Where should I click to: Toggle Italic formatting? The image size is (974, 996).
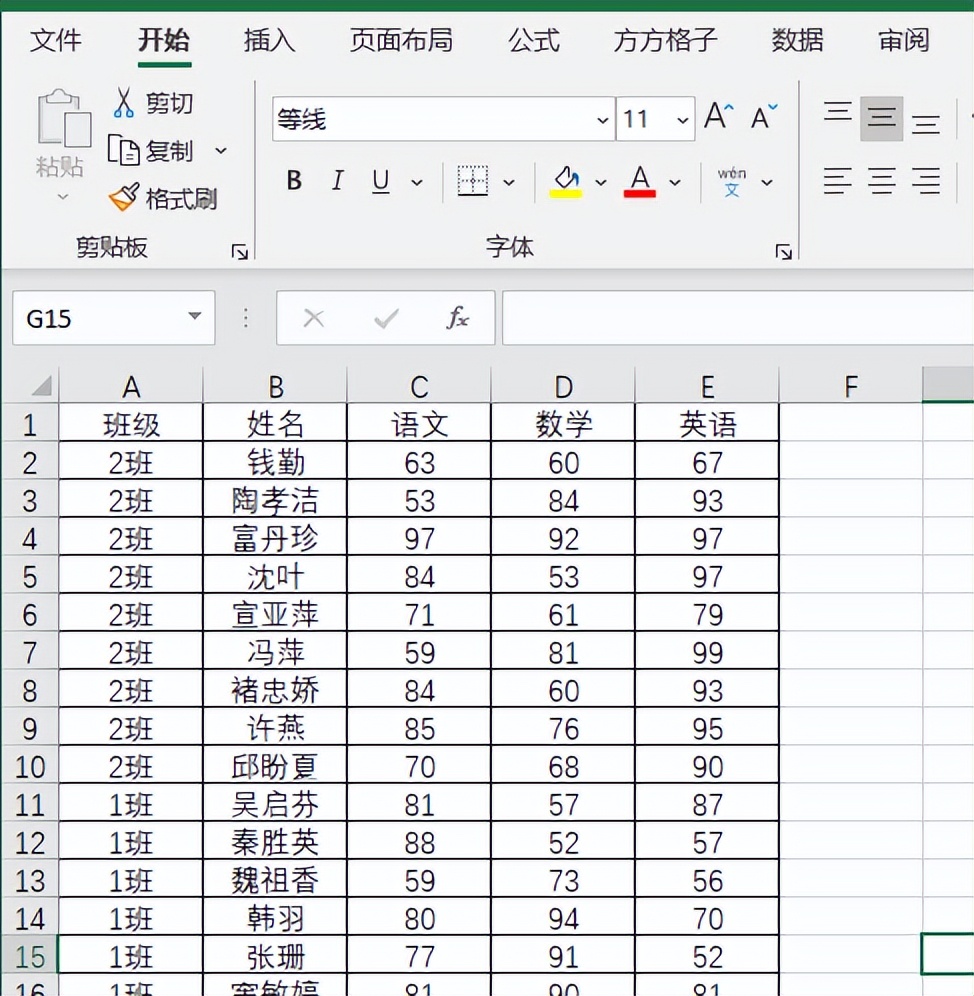tap(337, 181)
